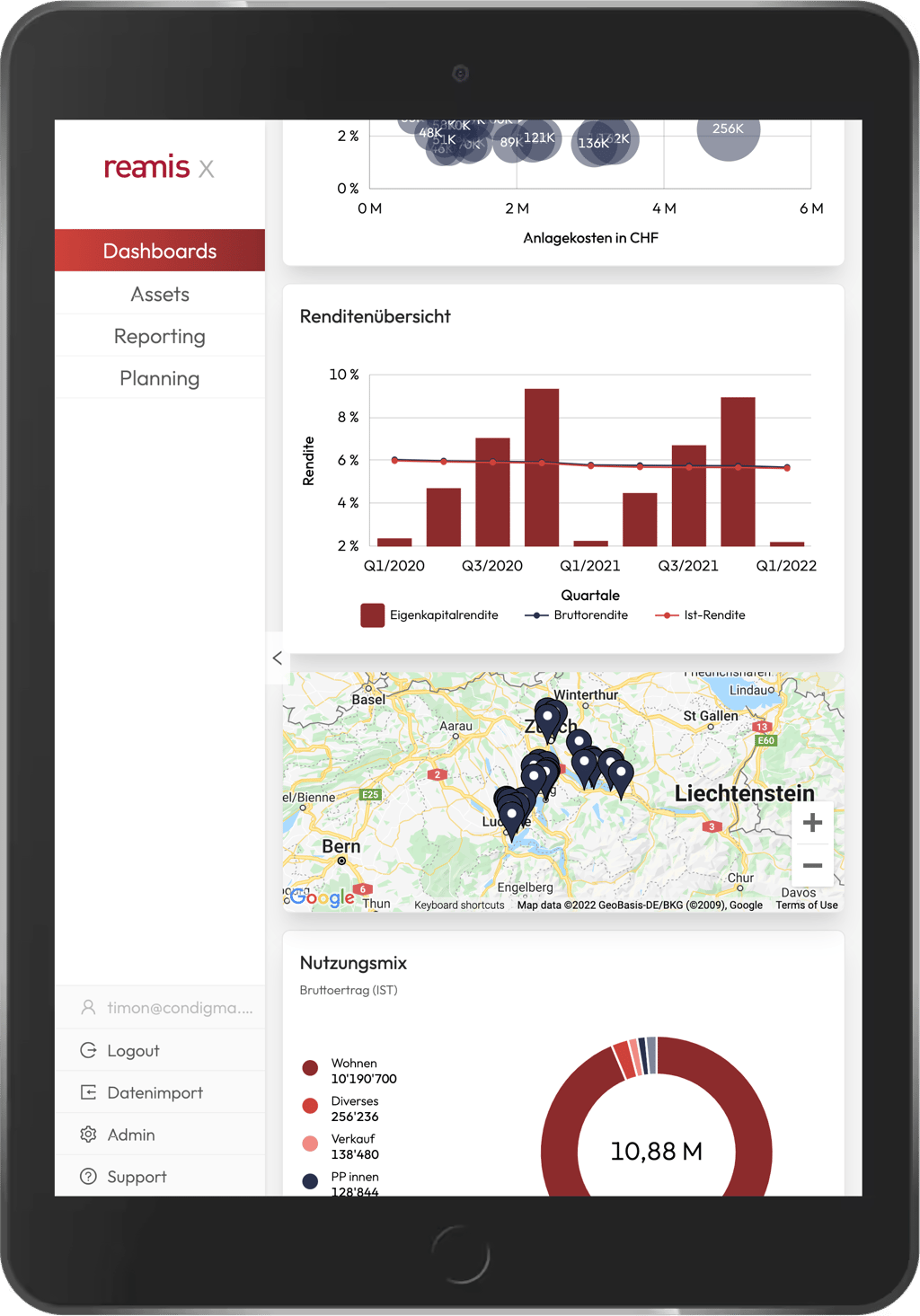Click the tallest bar near Q3/2020
Image resolution: width=920 pixels, height=1316 pixels.
click(x=542, y=467)
